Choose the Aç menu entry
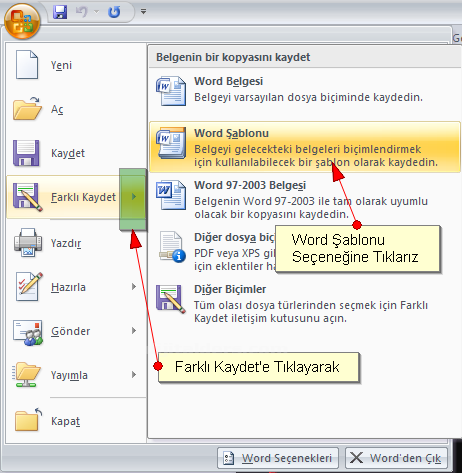Viewport: 462px width, 473px height. coord(57,109)
